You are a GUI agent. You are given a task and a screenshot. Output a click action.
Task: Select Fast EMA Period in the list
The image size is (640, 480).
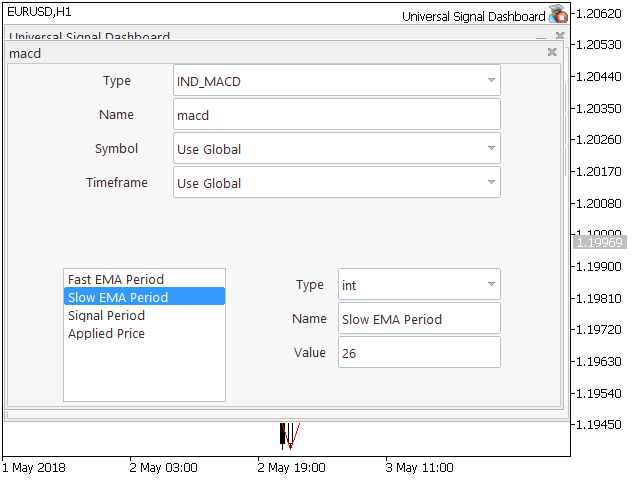point(144,279)
